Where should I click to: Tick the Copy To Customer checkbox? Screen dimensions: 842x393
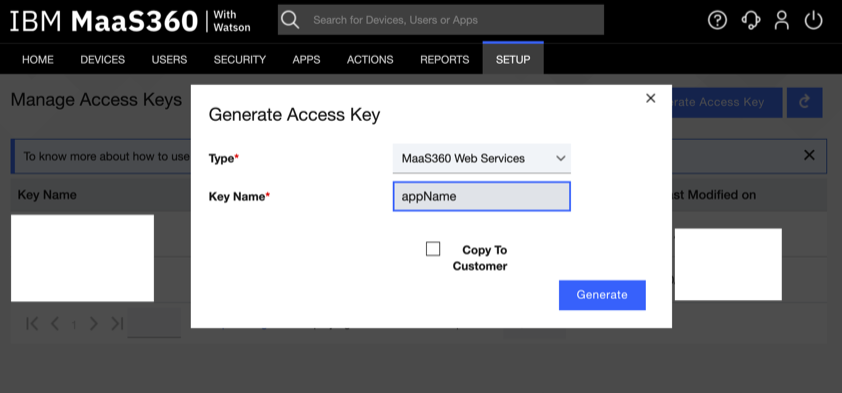433,249
